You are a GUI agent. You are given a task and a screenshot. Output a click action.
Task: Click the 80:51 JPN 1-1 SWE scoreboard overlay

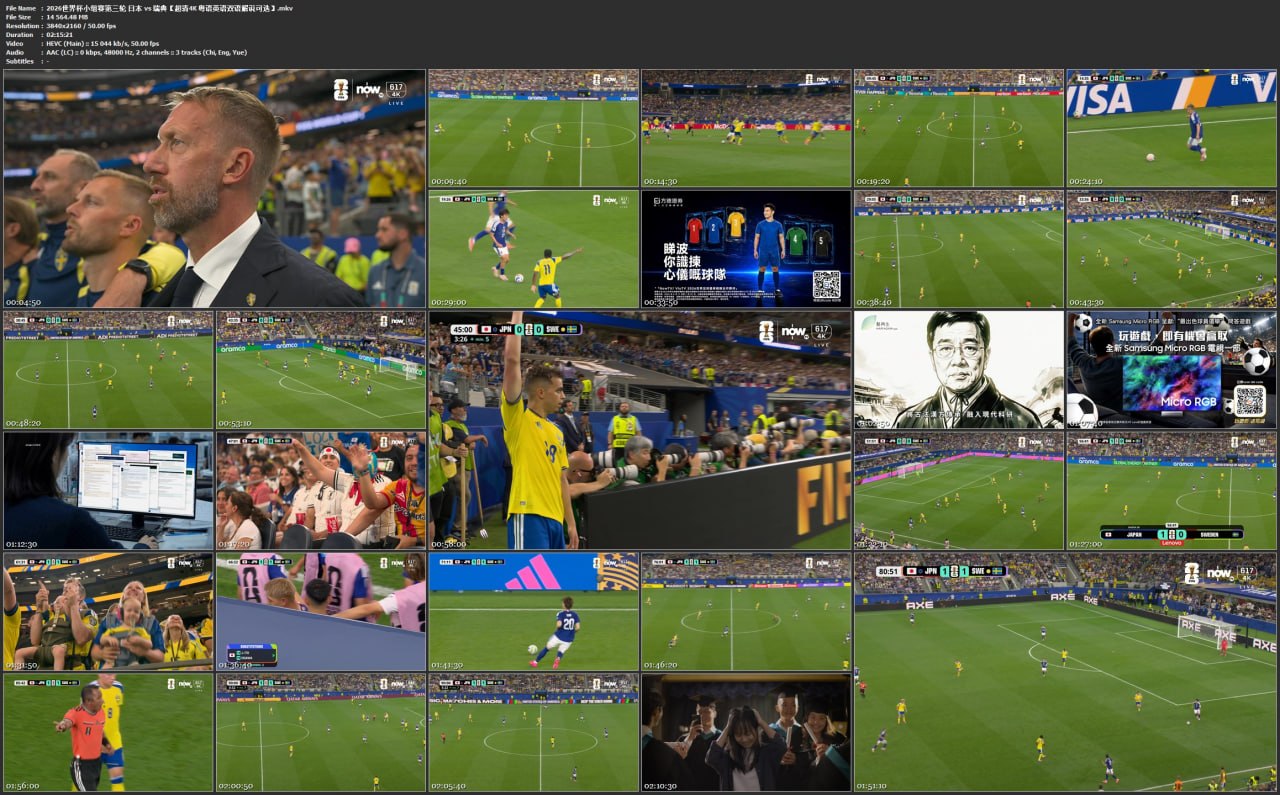point(941,571)
